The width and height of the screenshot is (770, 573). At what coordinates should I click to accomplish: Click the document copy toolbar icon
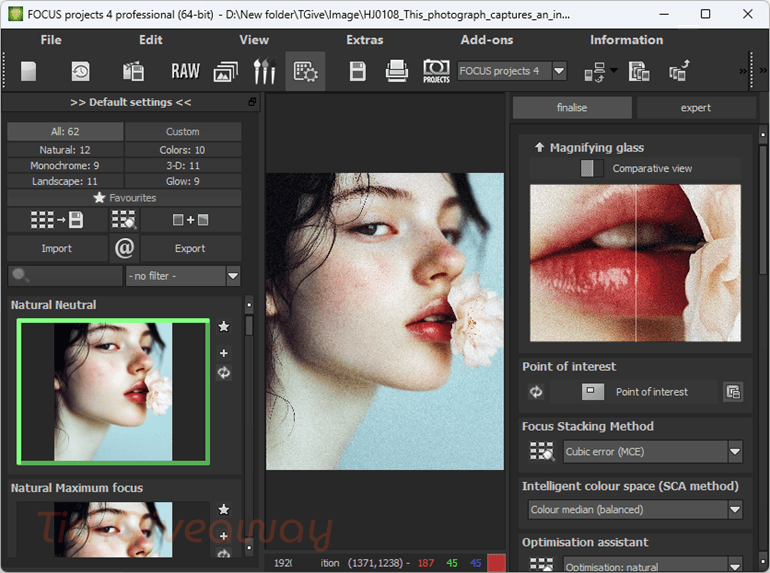click(x=639, y=71)
